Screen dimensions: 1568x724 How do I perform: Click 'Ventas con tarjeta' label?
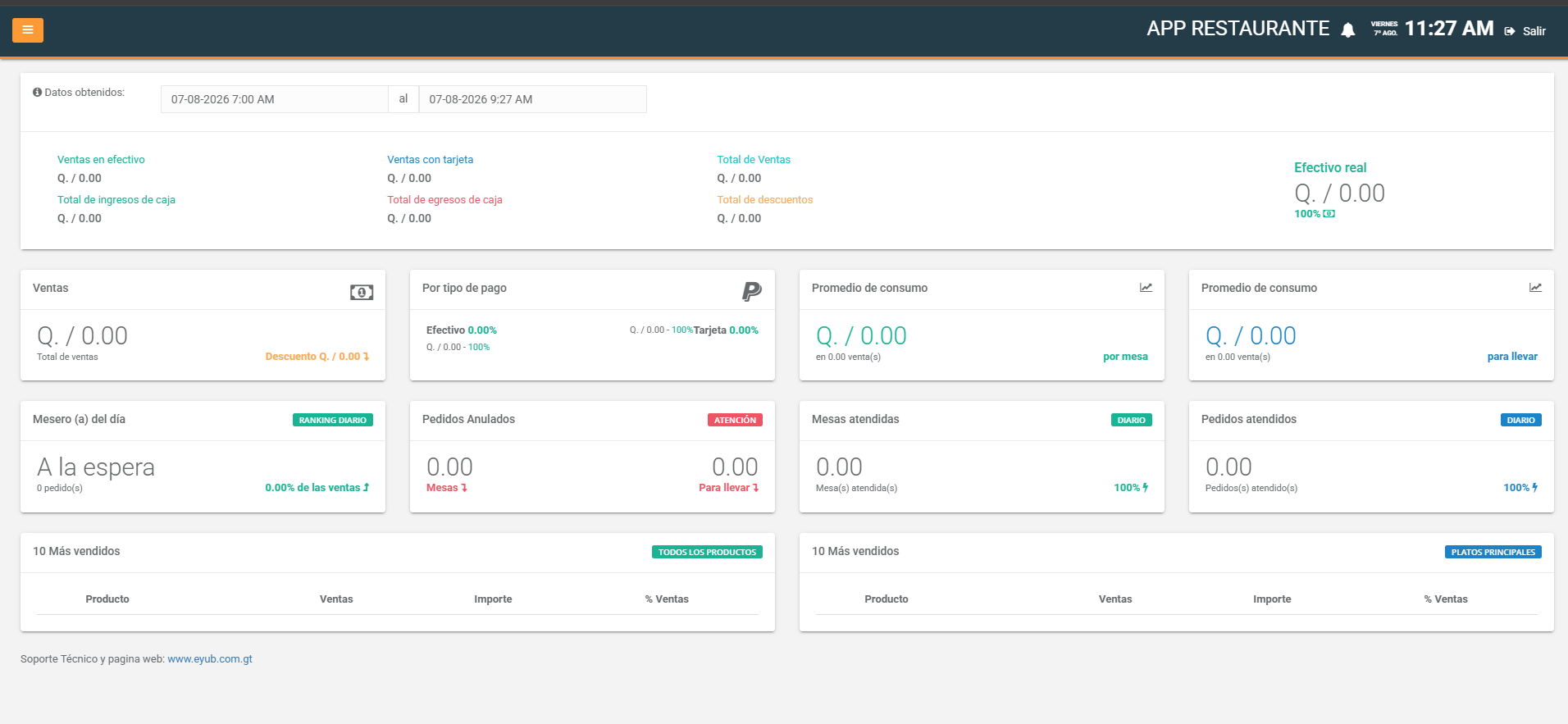431,160
